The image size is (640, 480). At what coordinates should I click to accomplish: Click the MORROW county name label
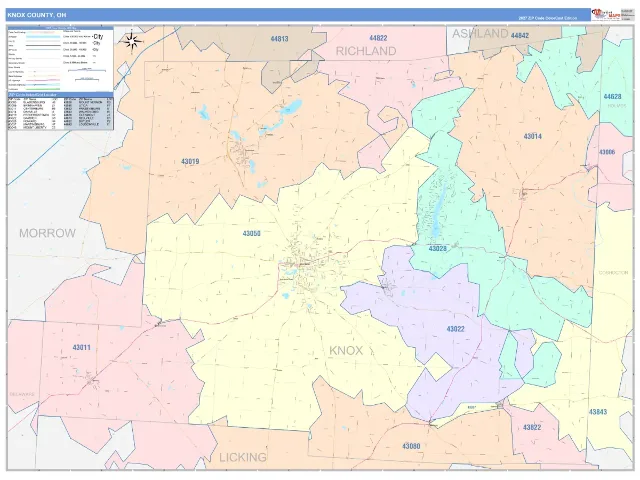(x=47, y=233)
